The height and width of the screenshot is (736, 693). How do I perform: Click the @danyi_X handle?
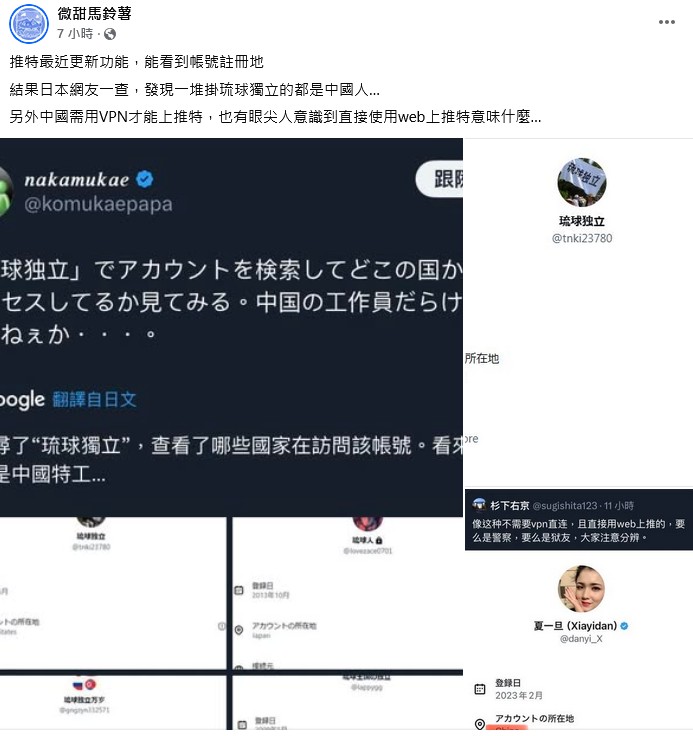[581, 639]
